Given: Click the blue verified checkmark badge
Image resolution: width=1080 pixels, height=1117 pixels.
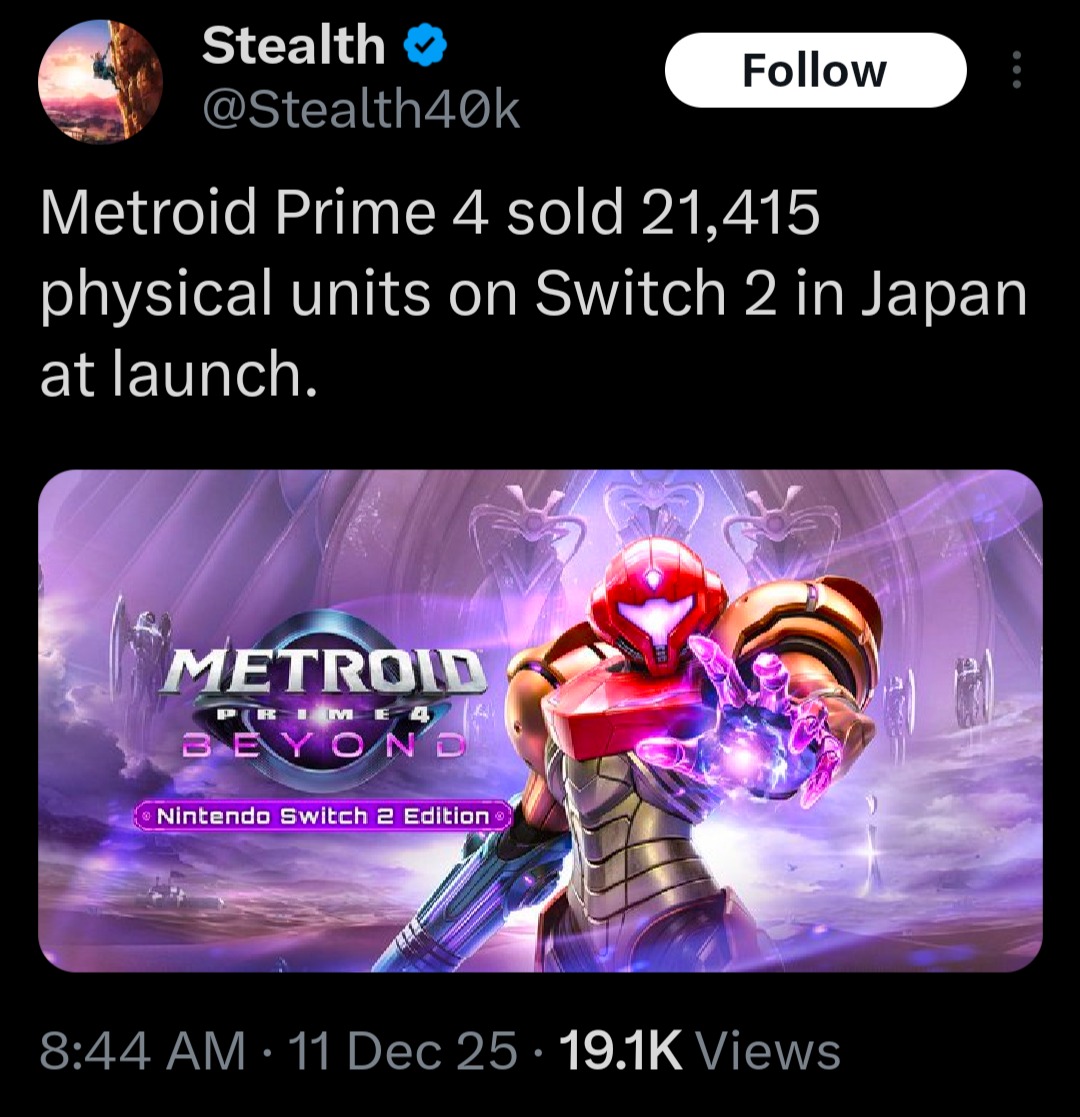Looking at the screenshot, I should pos(425,45).
